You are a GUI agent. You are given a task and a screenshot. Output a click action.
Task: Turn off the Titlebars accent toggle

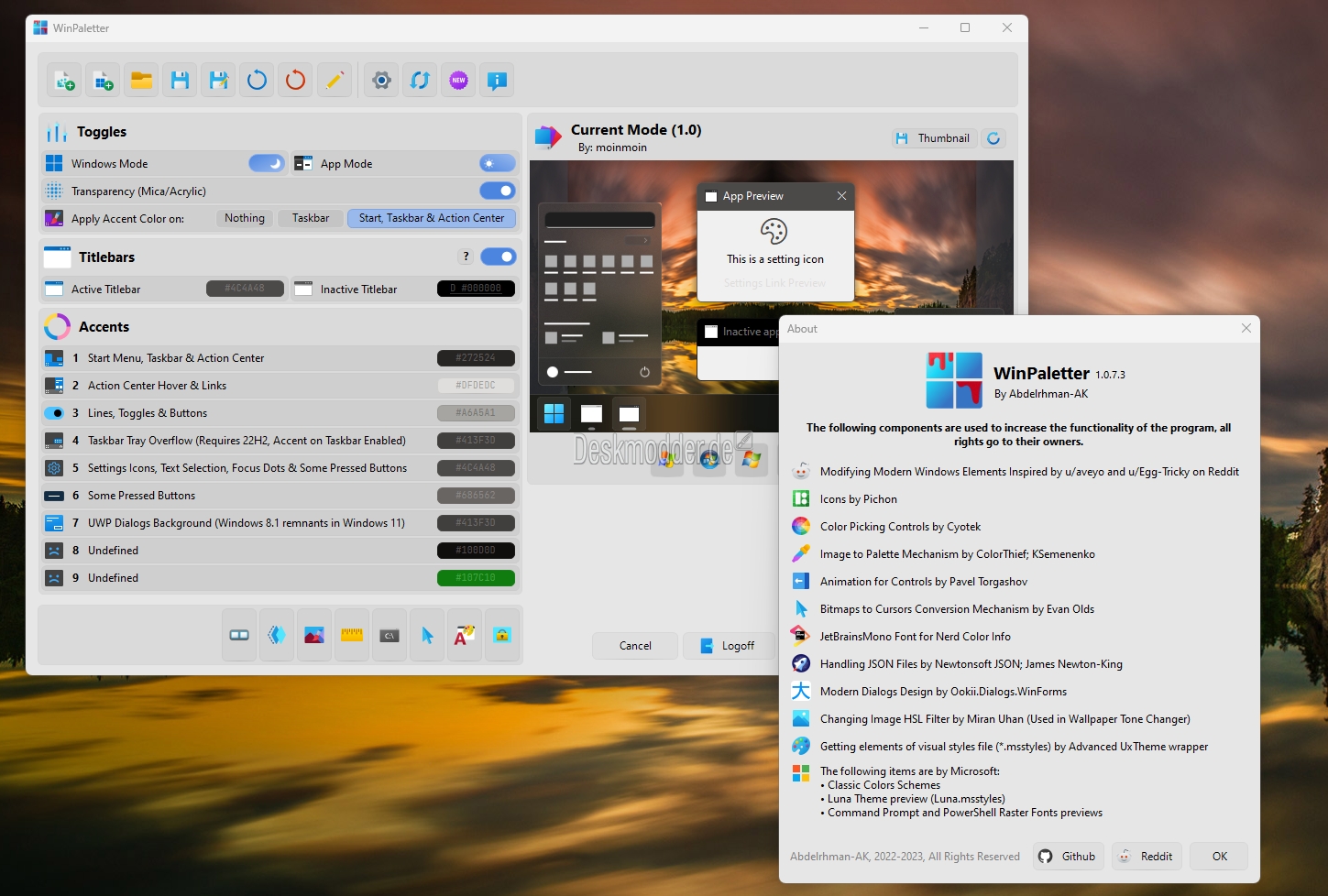pos(498,257)
